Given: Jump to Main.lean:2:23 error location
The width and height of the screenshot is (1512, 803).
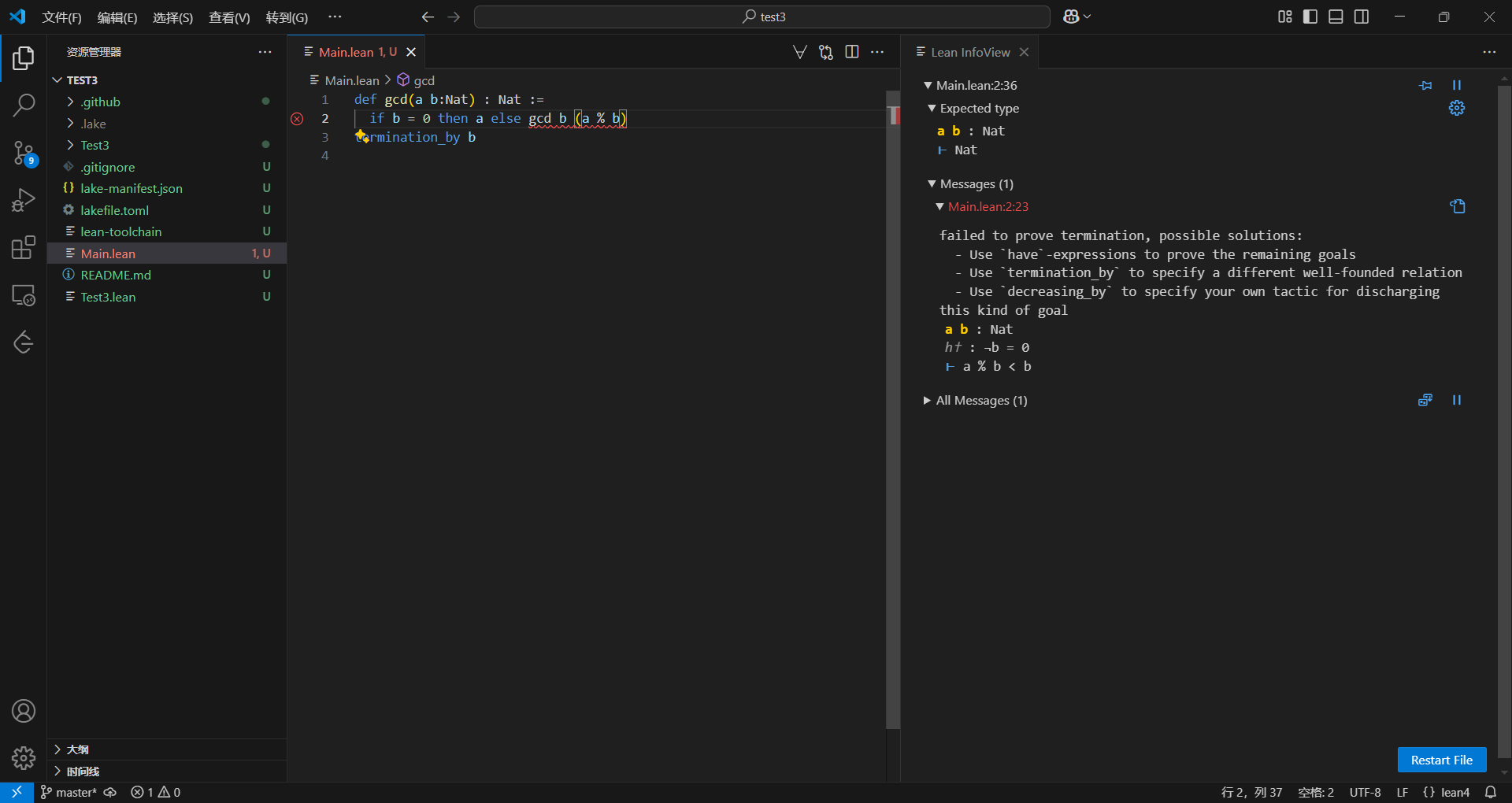Looking at the screenshot, I should (988, 206).
